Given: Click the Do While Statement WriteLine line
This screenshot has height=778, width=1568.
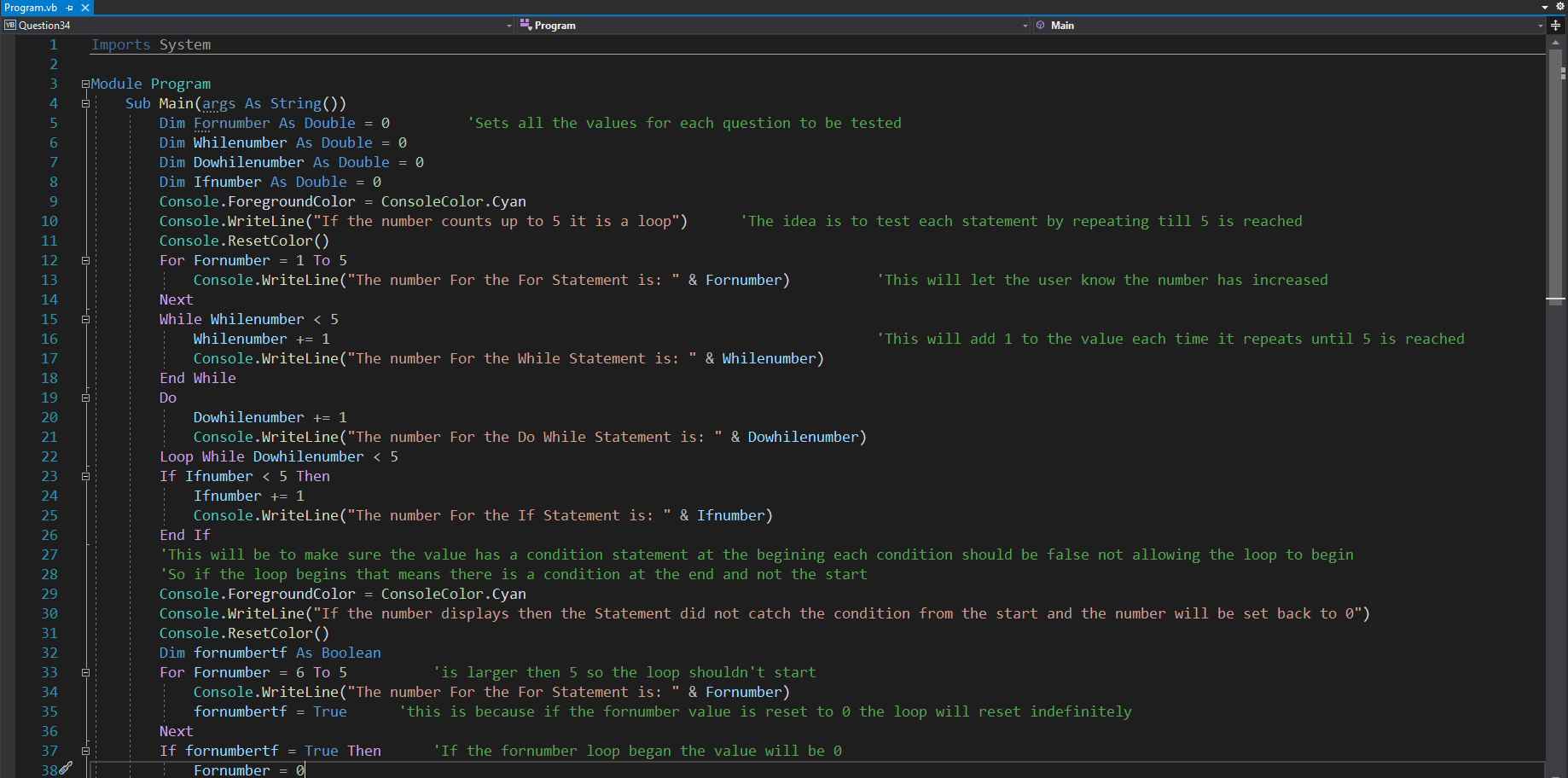Looking at the screenshot, I should (530, 437).
